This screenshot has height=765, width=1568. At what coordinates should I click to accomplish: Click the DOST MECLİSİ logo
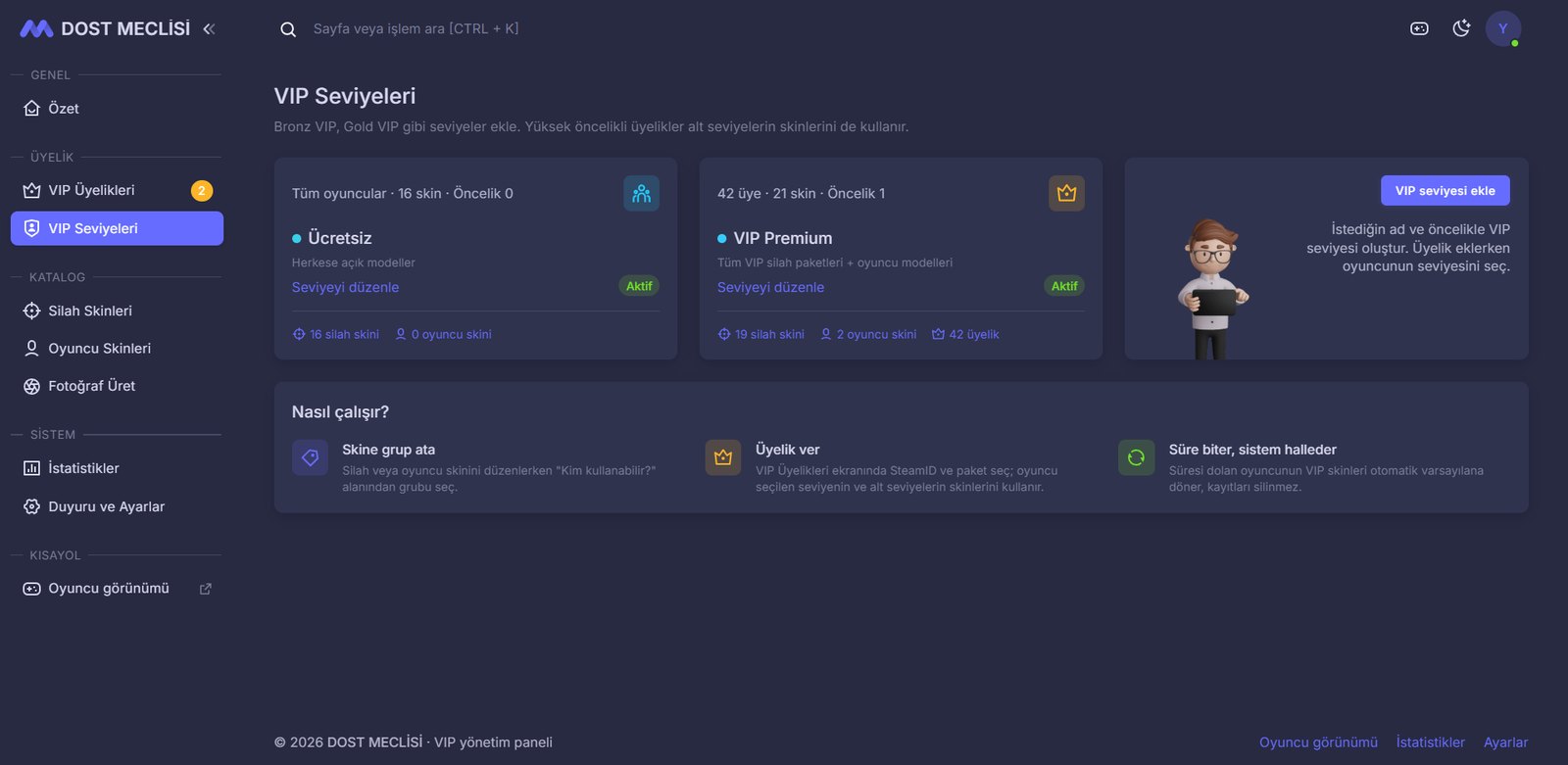click(x=105, y=29)
